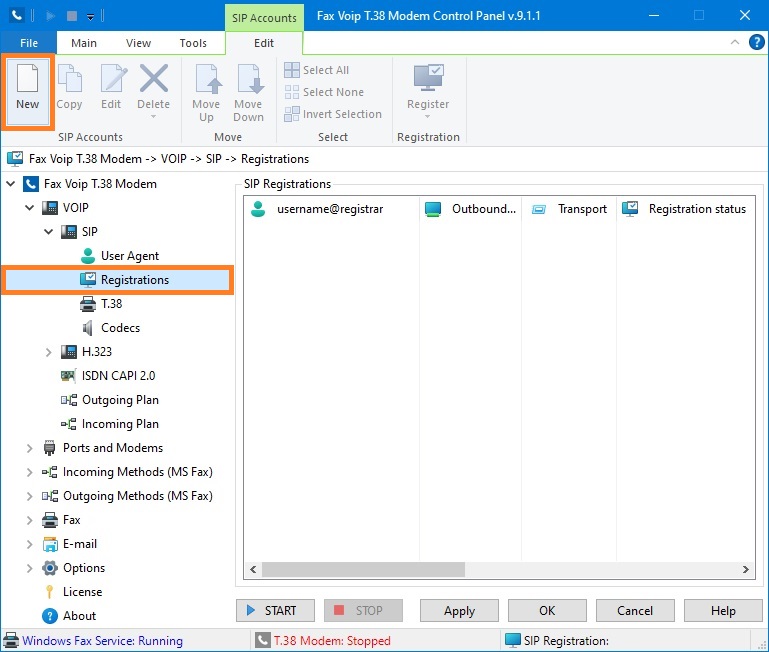Click the Options gear icon in tree
769x652 pixels.
[x=50, y=568]
